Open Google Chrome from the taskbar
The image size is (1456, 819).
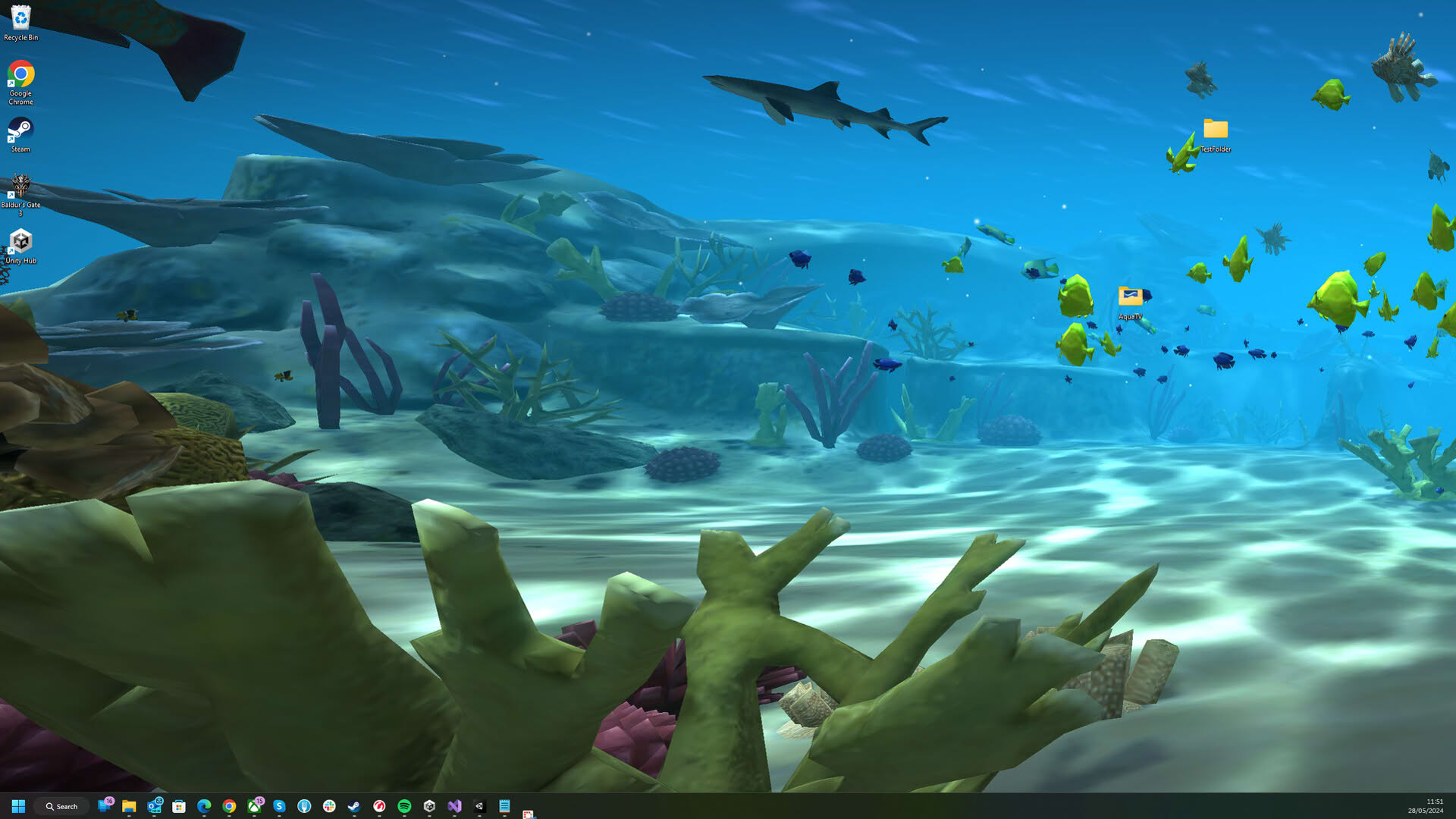(229, 806)
